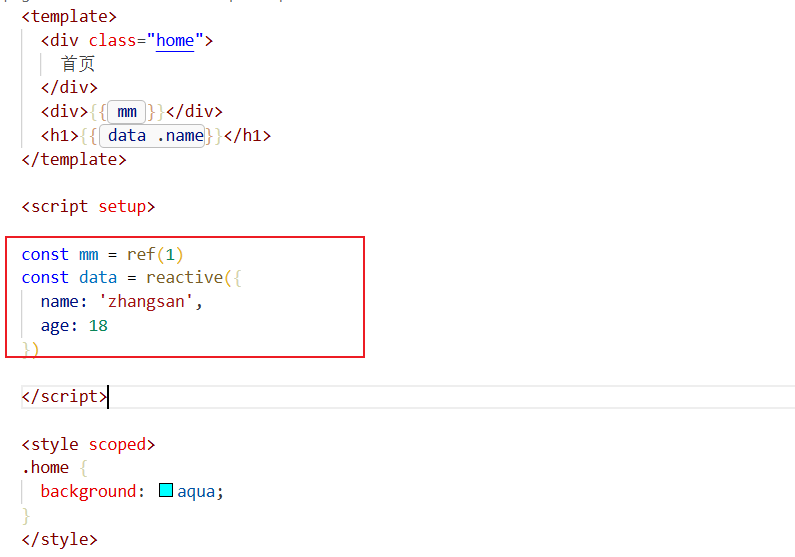The height and width of the screenshot is (557, 795).
Task: Click the opening <template> tag
Action: 69,17
